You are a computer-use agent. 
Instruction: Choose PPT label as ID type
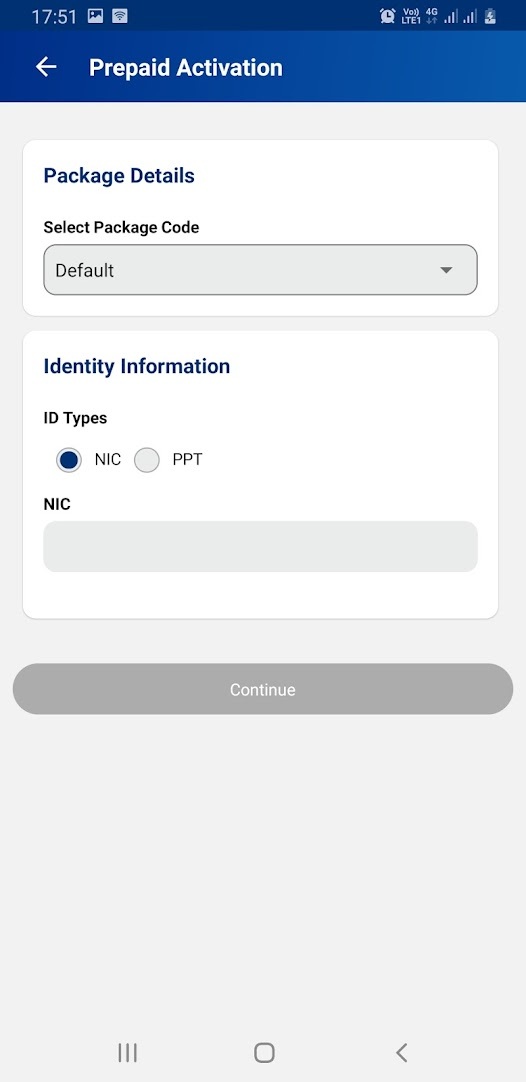pyautogui.click(x=187, y=460)
